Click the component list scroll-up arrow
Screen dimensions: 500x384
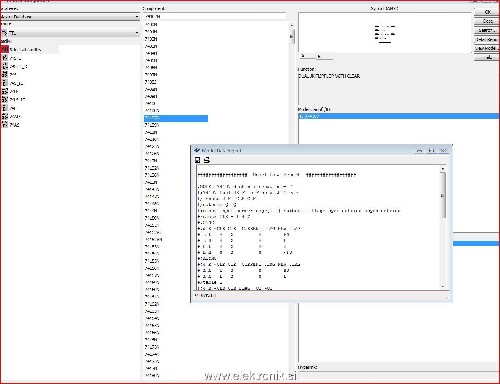click(292, 25)
